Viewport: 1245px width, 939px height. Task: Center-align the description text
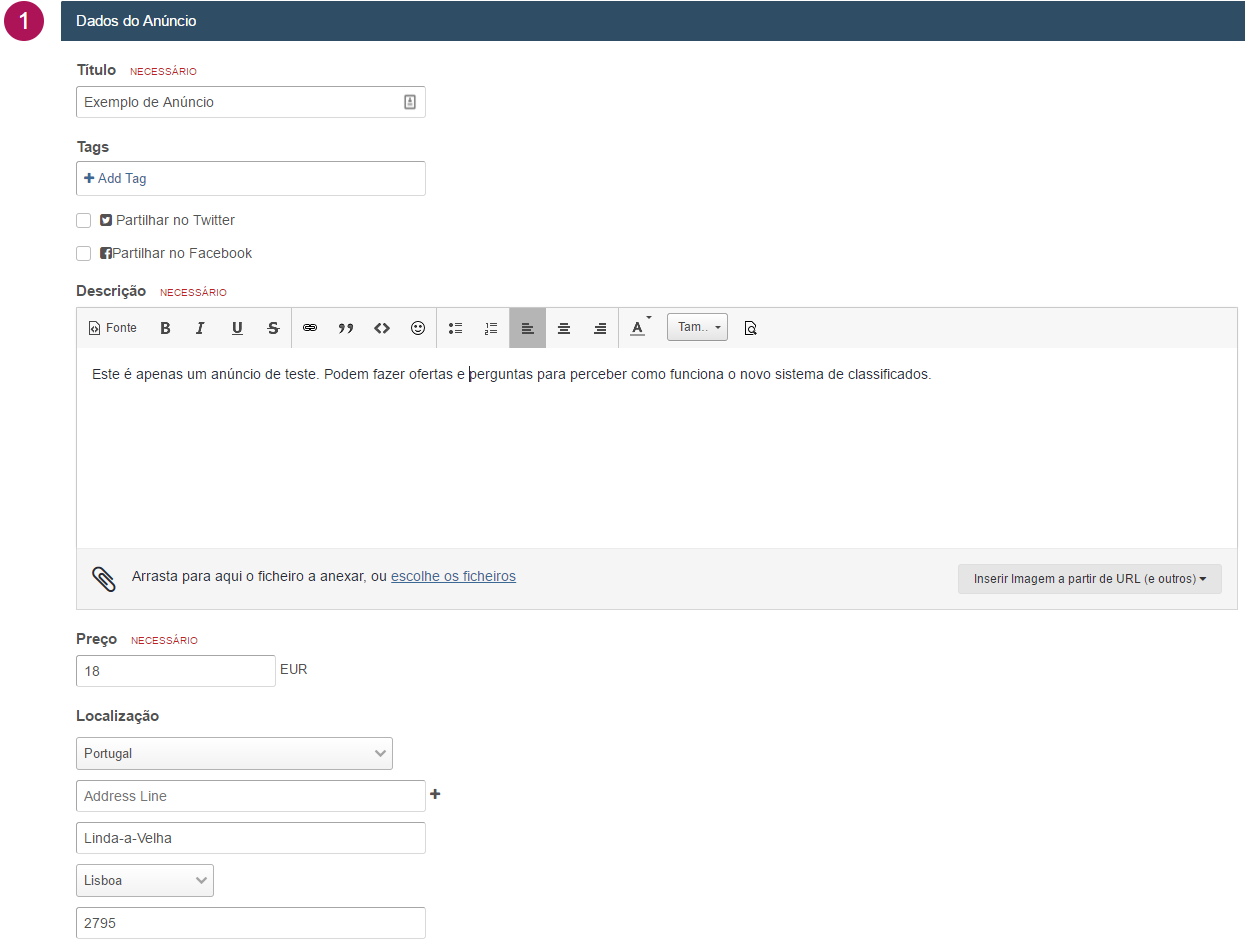click(x=564, y=328)
